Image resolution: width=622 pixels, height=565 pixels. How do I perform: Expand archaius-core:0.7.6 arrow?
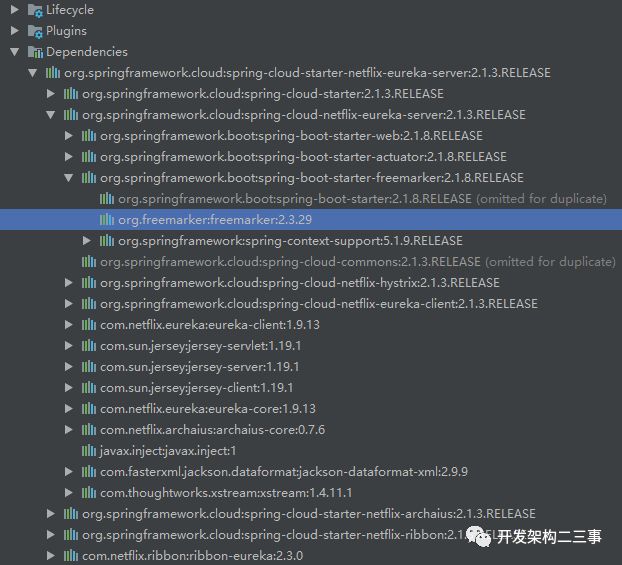pyautogui.click(x=69, y=430)
